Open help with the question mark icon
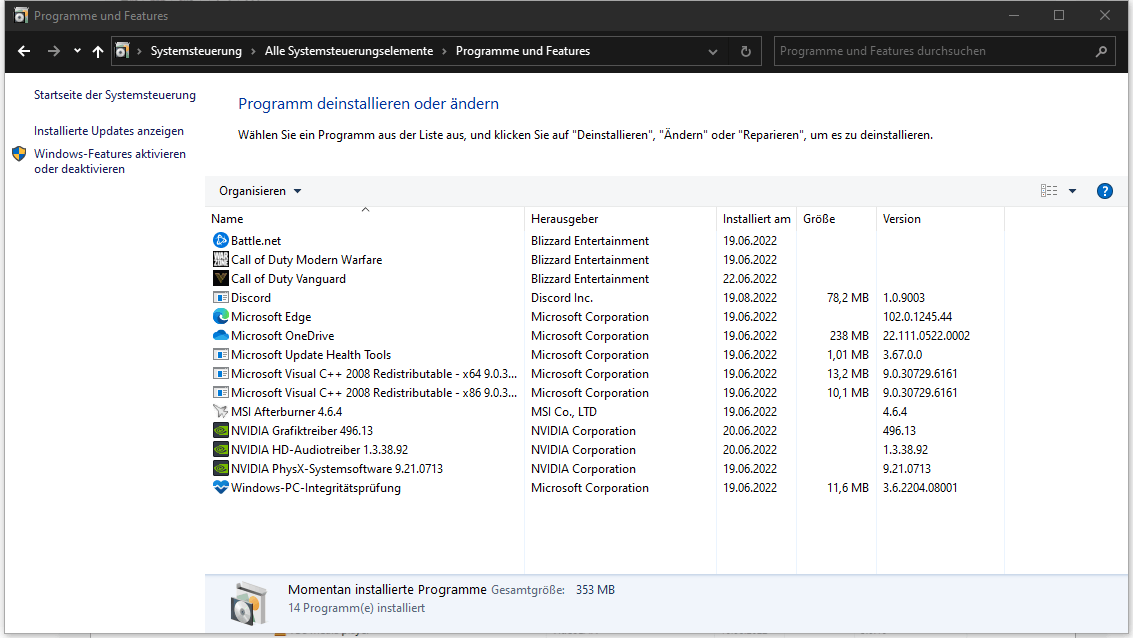This screenshot has width=1133, height=638. (x=1105, y=191)
